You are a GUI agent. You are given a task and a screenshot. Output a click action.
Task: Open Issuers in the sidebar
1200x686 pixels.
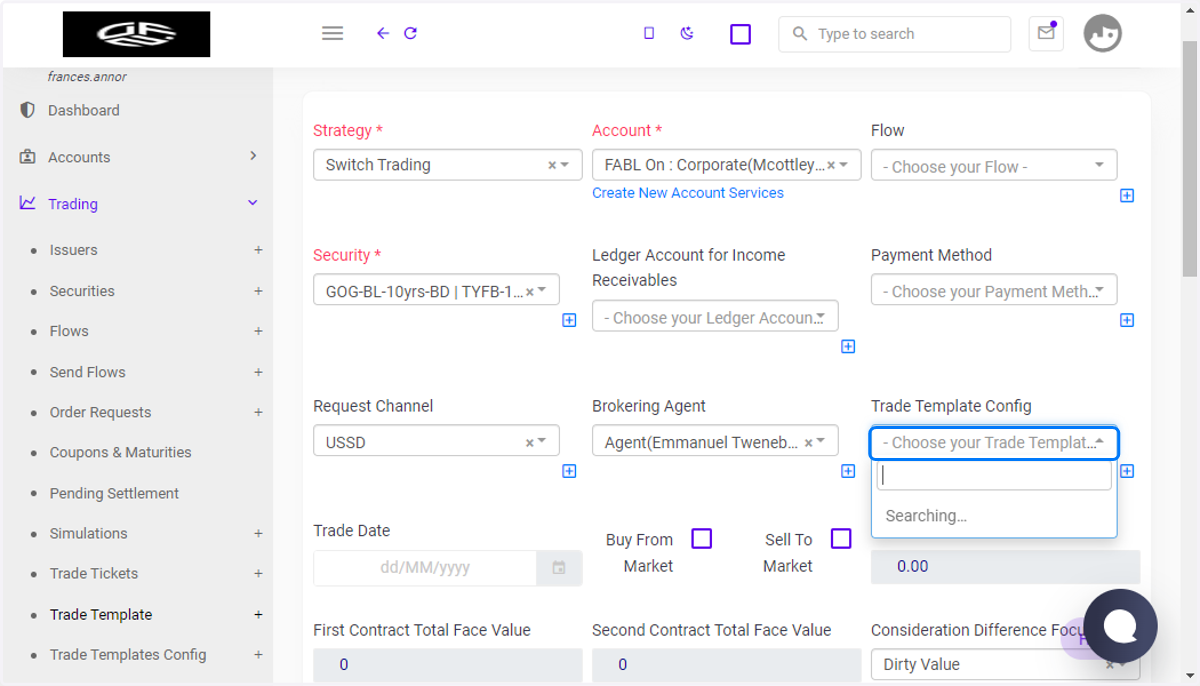[74, 250]
